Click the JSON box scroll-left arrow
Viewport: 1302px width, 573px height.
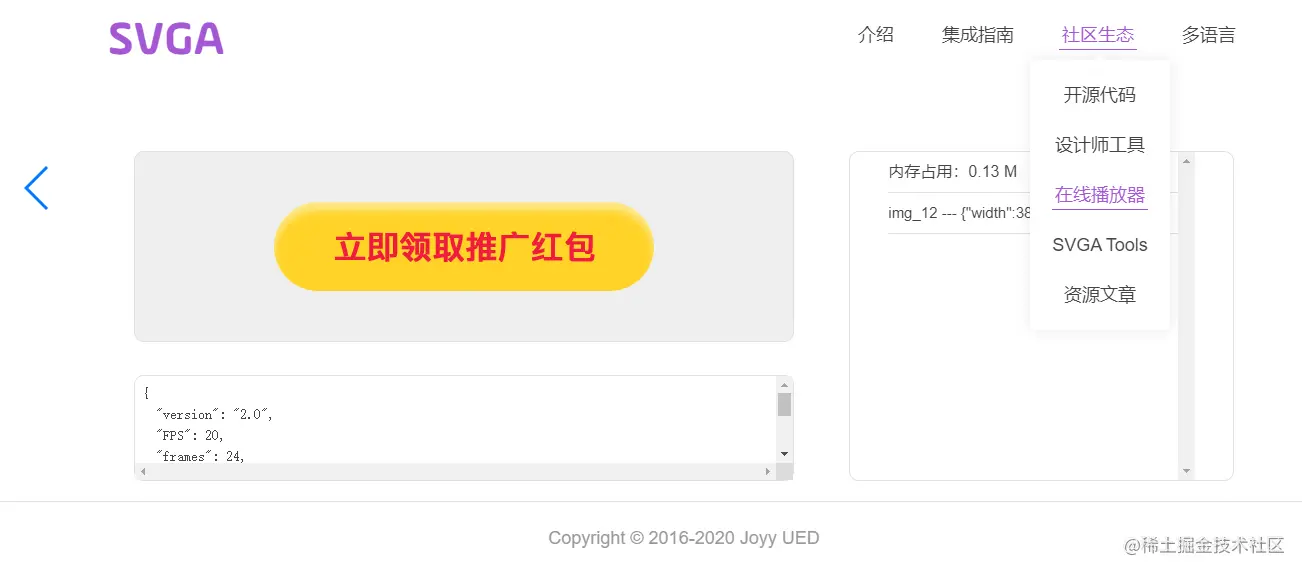143,471
